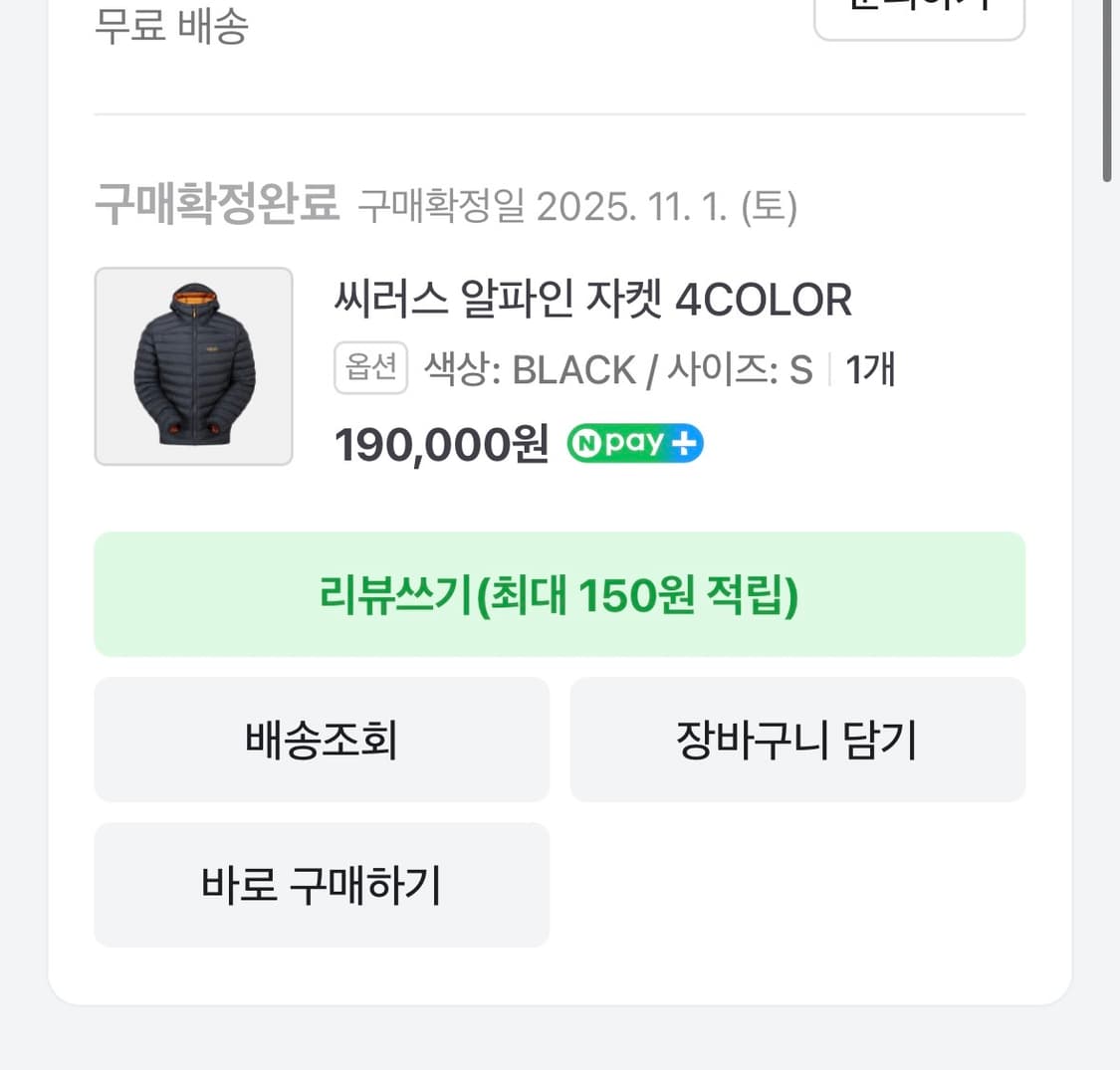Tap the product thumbnail of the black jacket

tap(193, 365)
